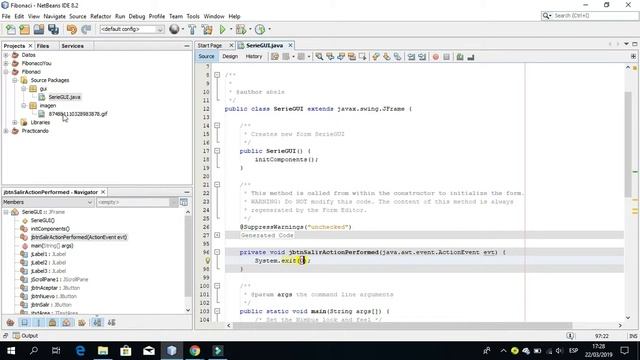Open the Tools menu
Viewport: 640px width, 360px height.
click(193, 16)
